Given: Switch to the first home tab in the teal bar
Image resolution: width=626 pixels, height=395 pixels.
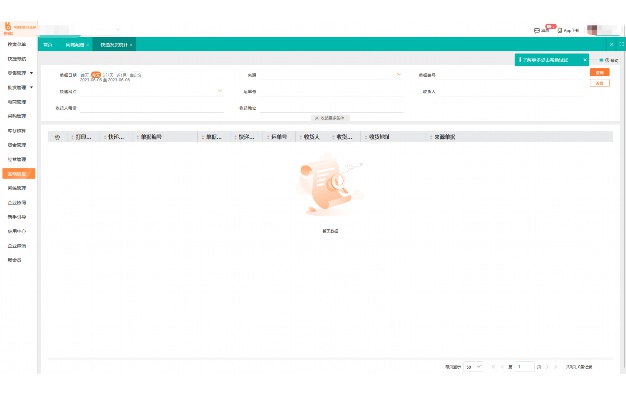Looking at the screenshot, I should (48, 45).
